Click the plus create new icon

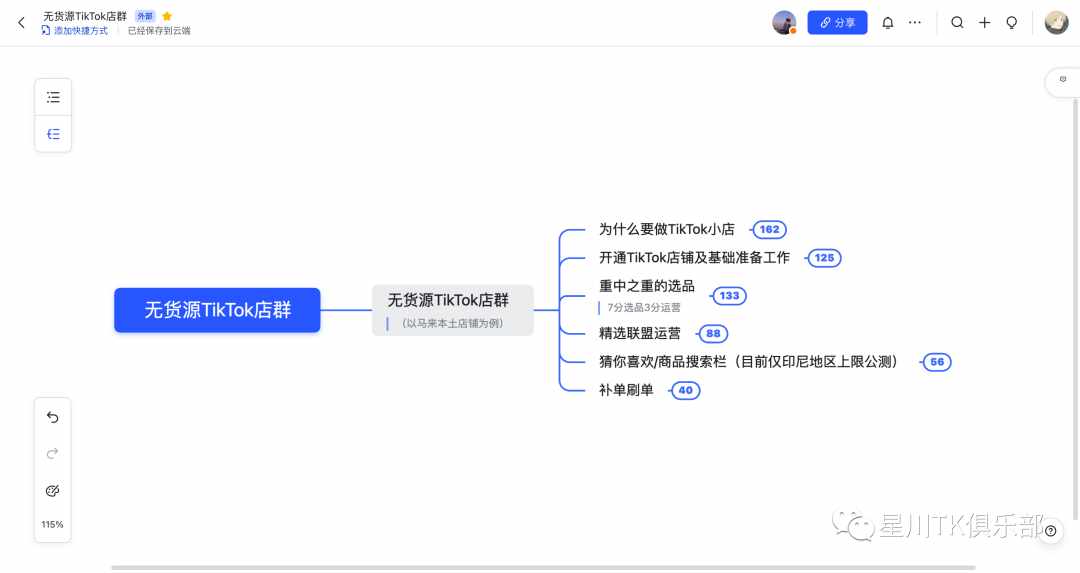984,23
